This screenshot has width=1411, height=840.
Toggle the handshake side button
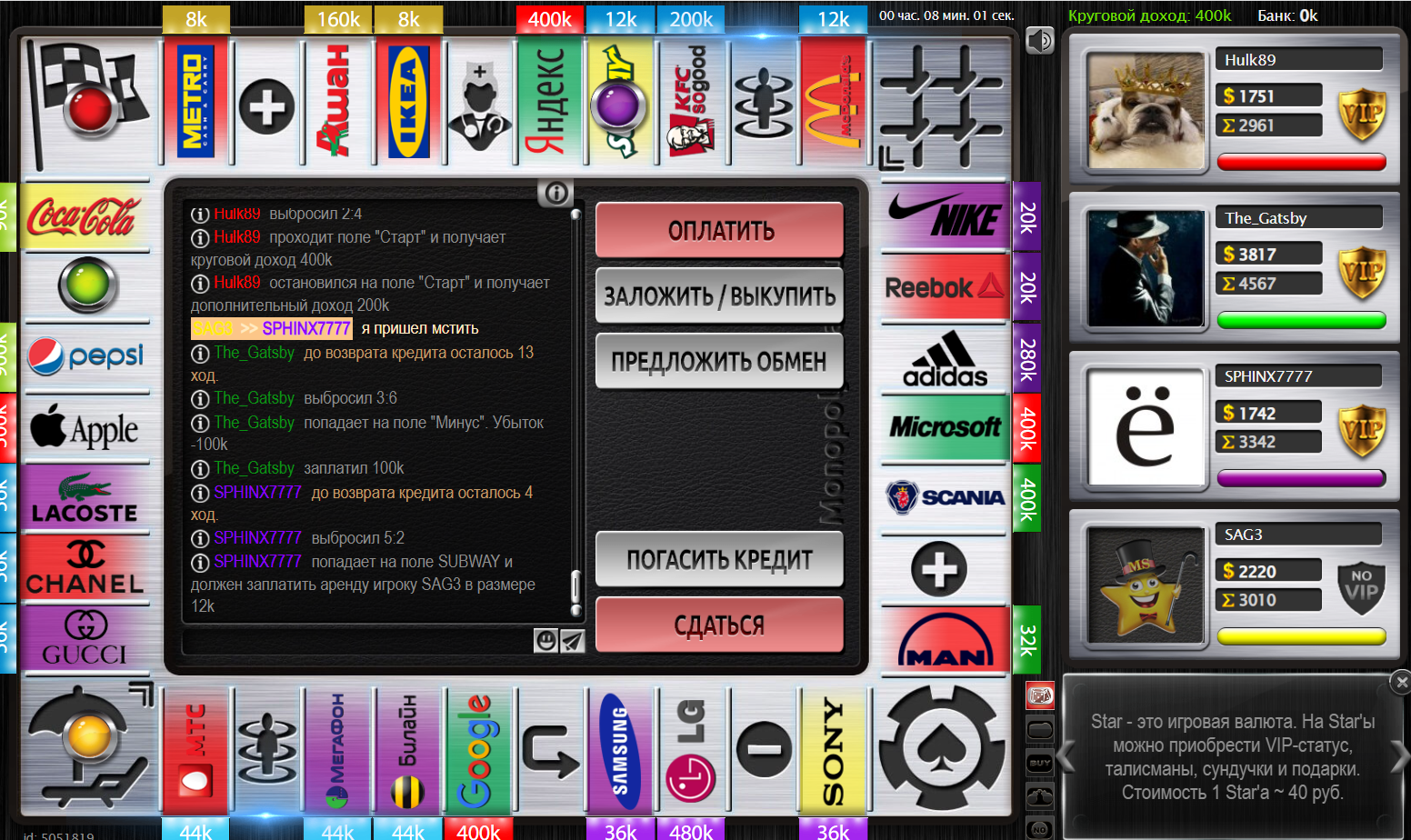tap(1040, 796)
